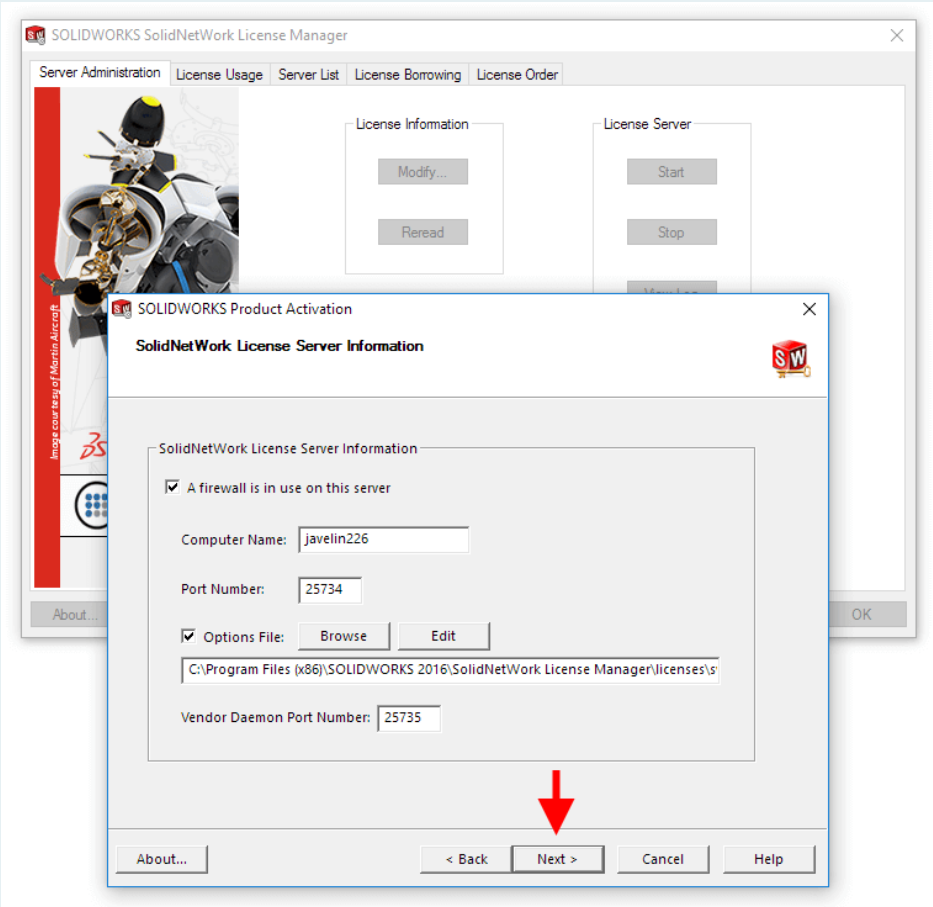Viewport: 933px width, 907px height.
Task: Focus the Vendor Daemon Port Number field
Action: point(409,718)
